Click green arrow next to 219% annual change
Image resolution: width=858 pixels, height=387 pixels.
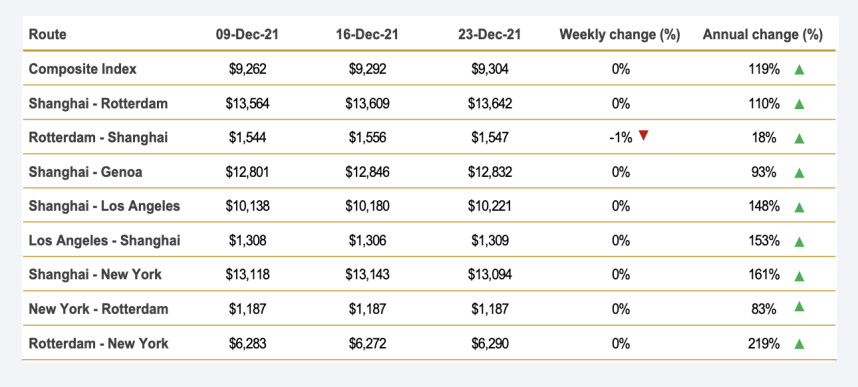coord(799,344)
